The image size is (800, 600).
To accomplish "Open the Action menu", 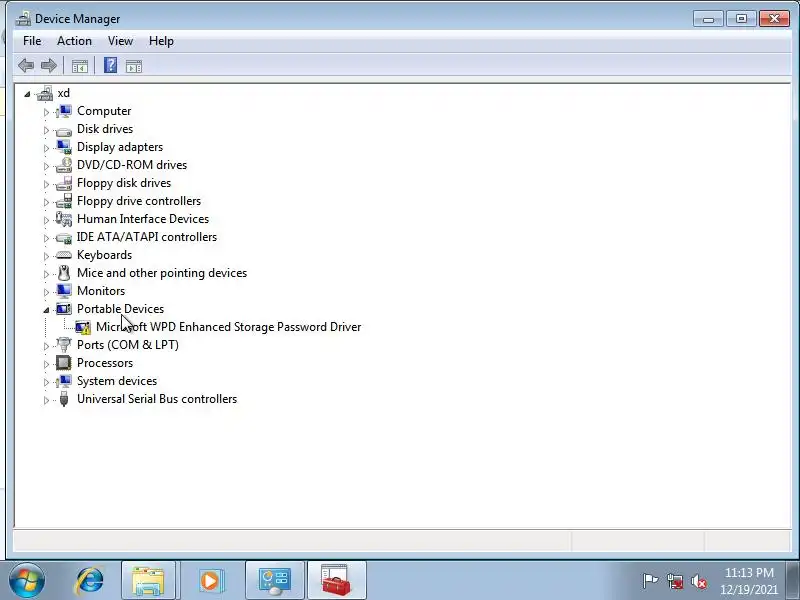I will pyautogui.click(x=74, y=41).
